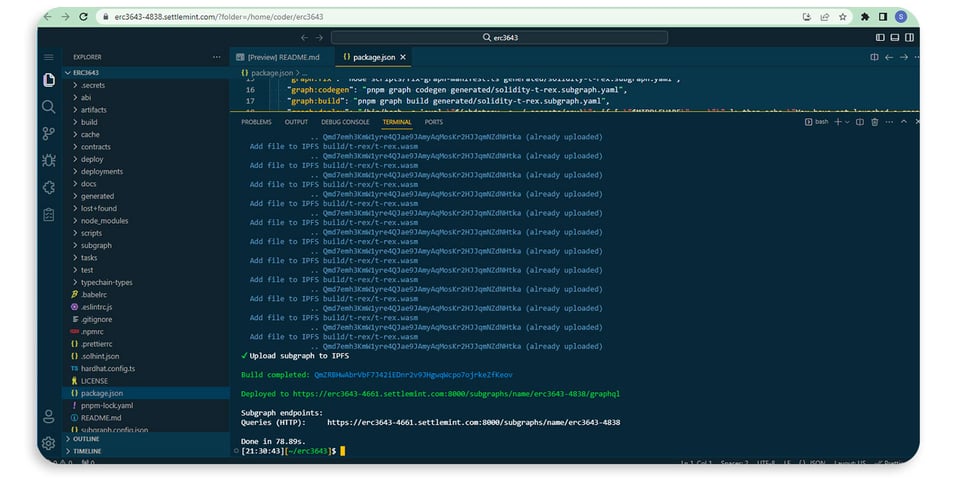Switch to the OUTPUT panel tab
Image resolution: width=954 pixels, height=494 pixels.
tap(296, 122)
